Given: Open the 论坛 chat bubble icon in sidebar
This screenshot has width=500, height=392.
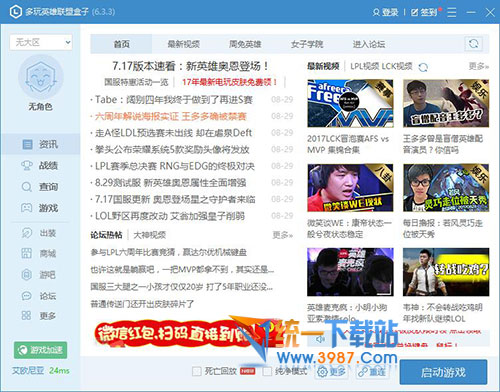Looking at the screenshot, I should click(27, 296).
